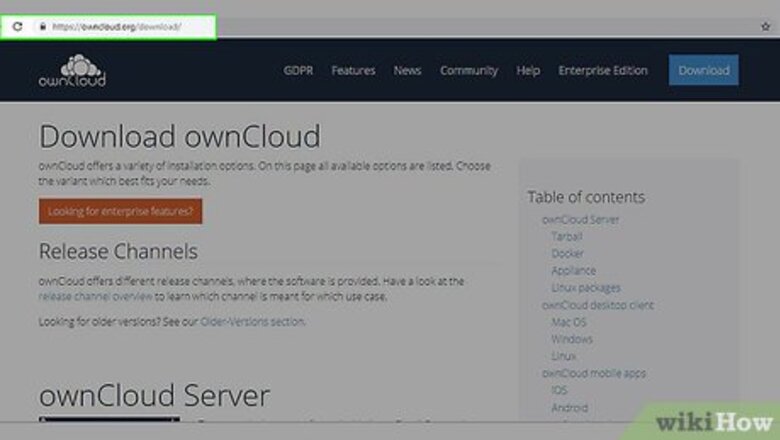Select Tarball in the table of contents

coord(567,237)
